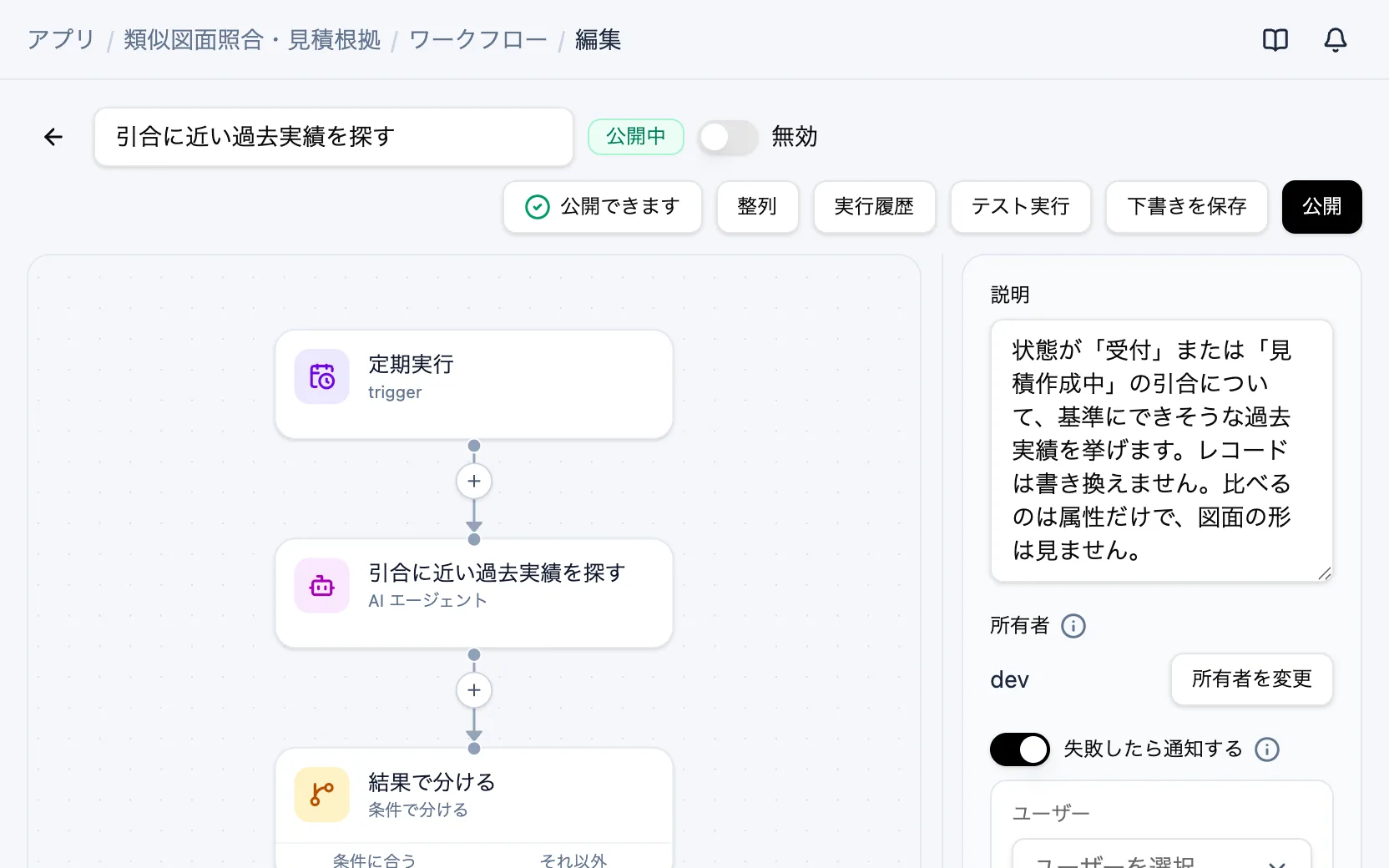
Task: Add step below 定期実行 node
Action: point(474,482)
